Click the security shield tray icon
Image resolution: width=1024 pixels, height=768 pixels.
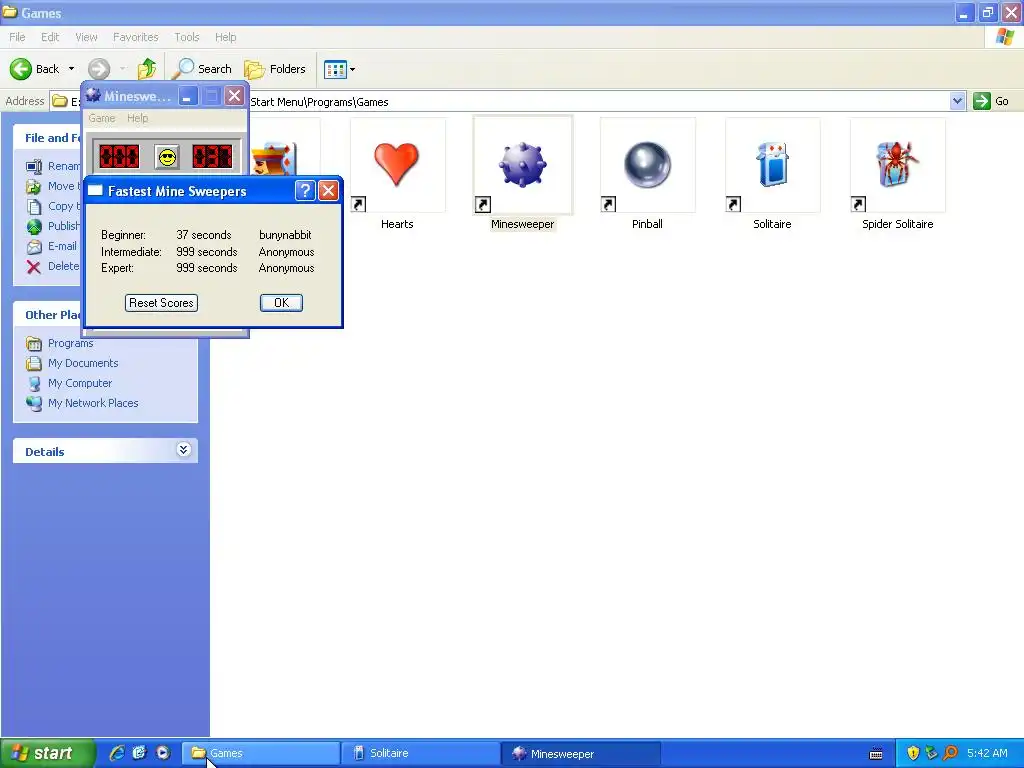coord(913,753)
